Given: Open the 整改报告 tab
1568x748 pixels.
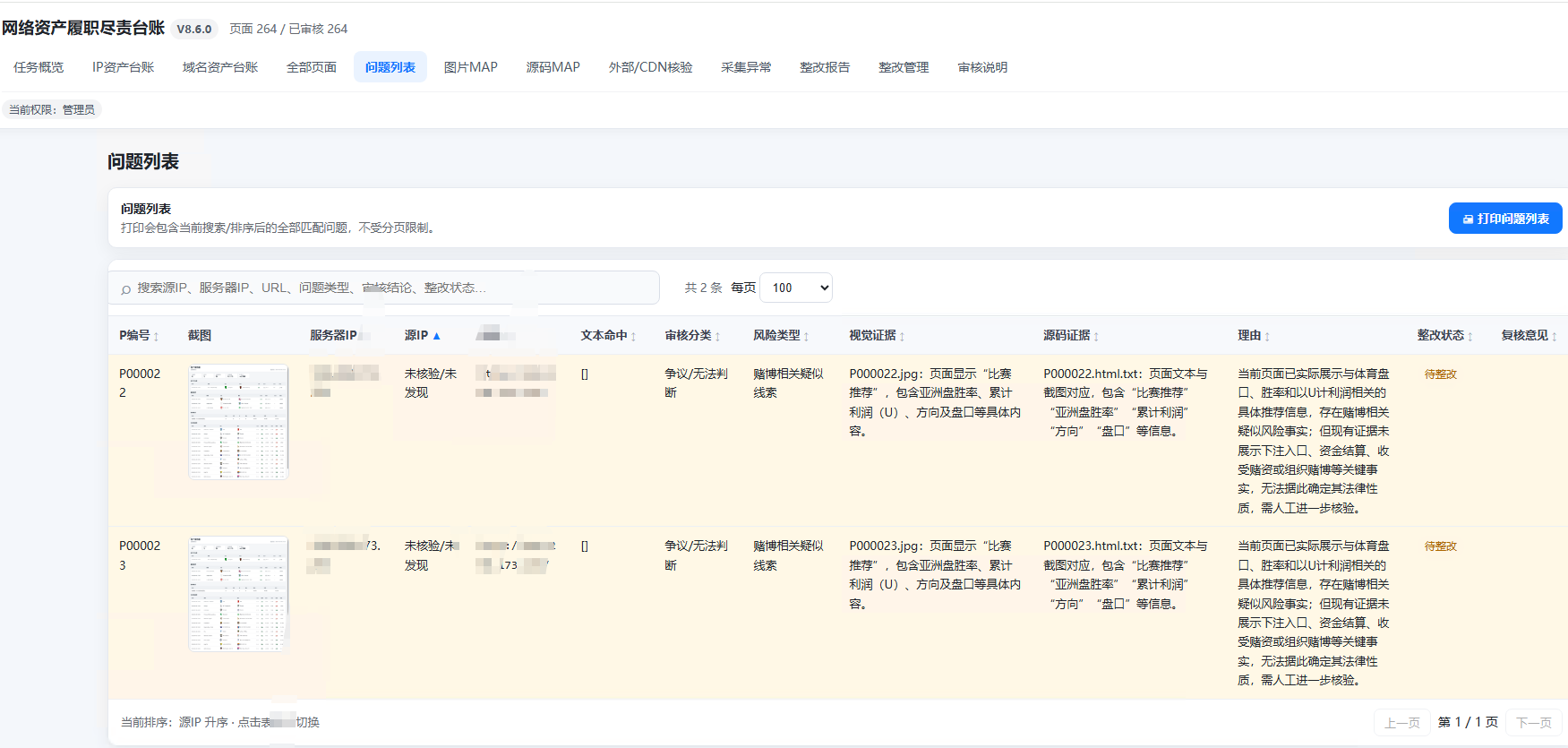Looking at the screenshot, I should [825, 67].
